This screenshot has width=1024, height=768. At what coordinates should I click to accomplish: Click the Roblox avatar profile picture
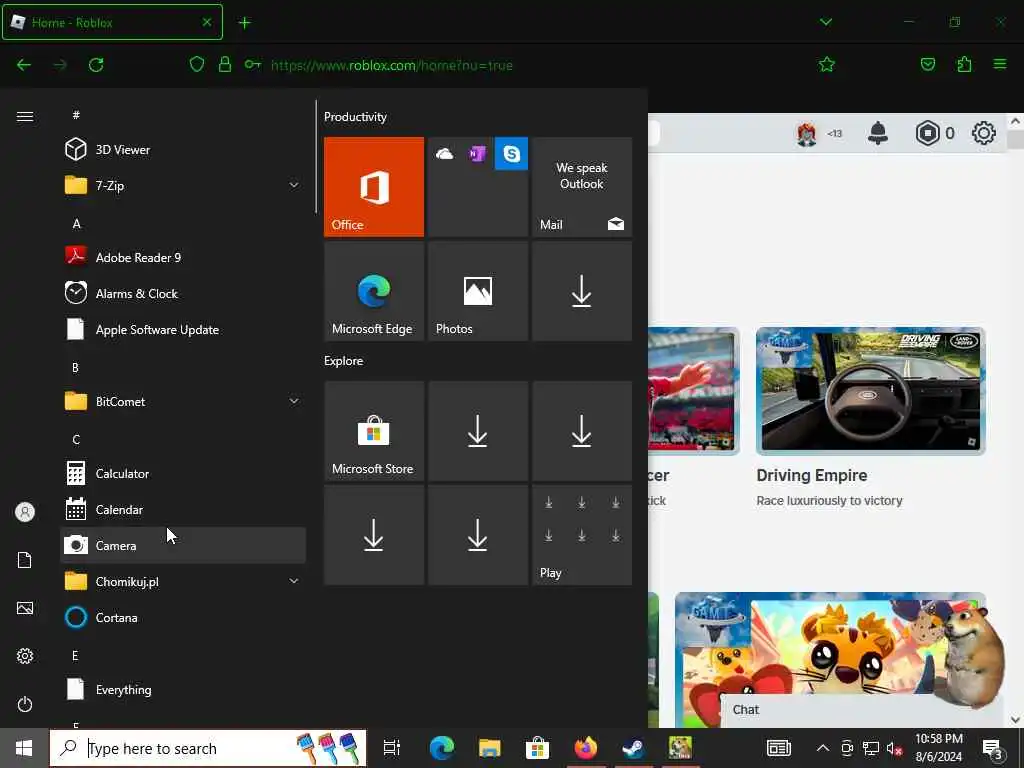807,134
